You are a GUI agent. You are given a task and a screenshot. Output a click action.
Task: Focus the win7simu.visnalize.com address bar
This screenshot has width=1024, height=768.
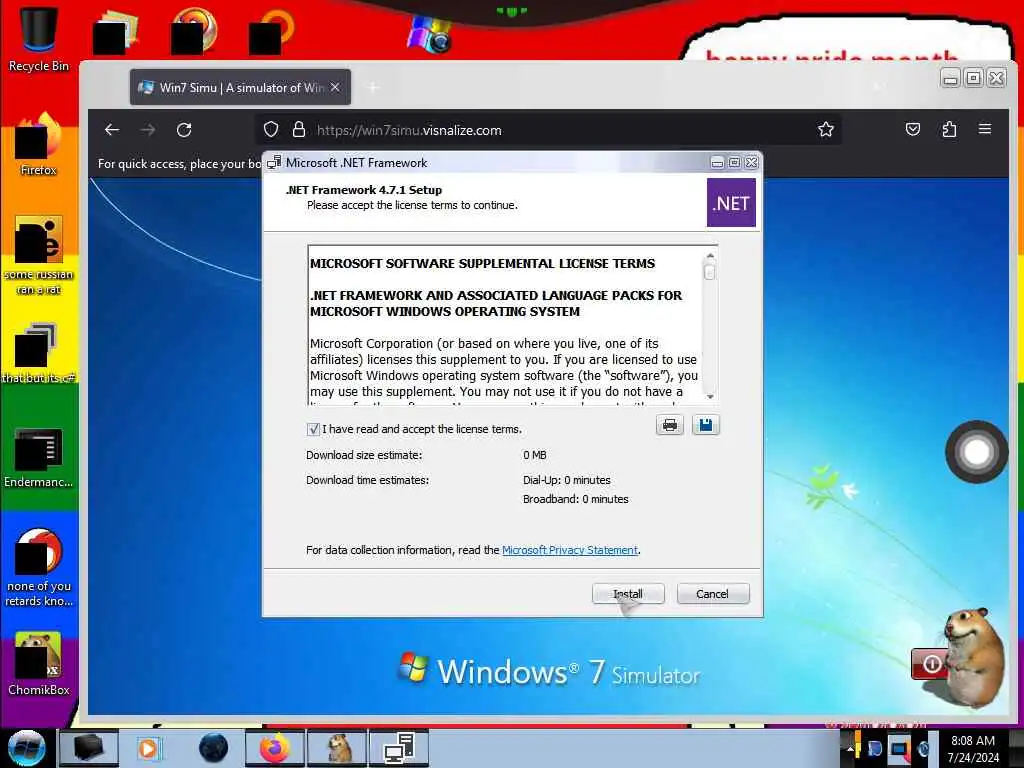[547, 130]
